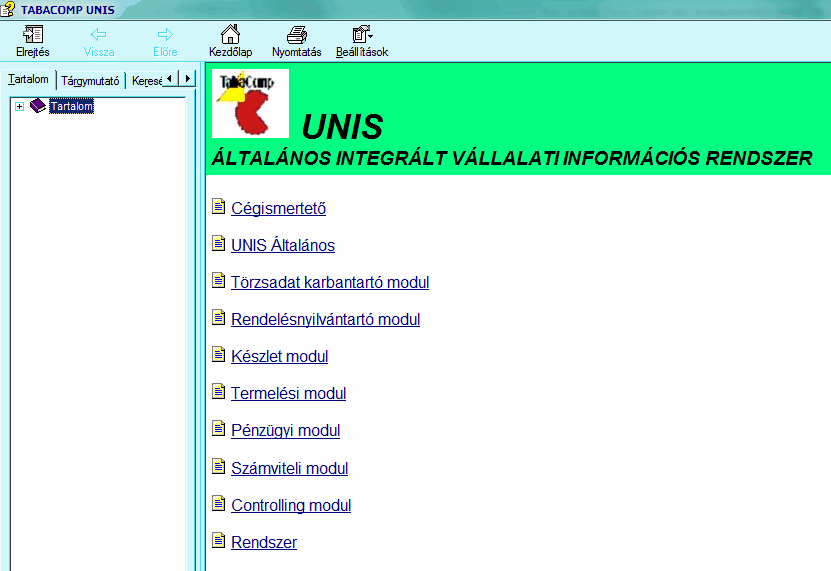831x571 pixels.
Task: Open the Rendszer link
Action: pos(264,542)
